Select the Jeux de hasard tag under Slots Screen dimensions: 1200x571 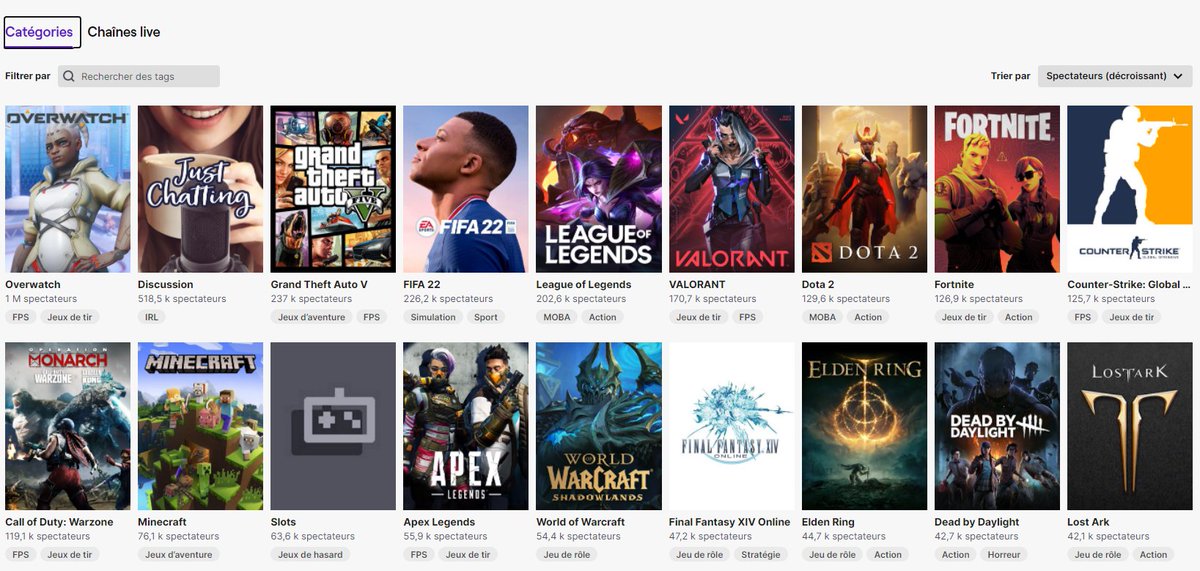click(x=310, y=554)
